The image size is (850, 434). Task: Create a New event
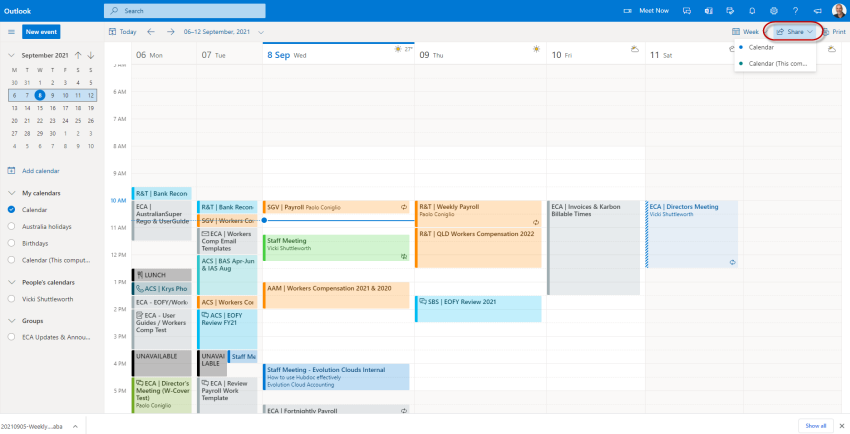click(x=41, y=32)
